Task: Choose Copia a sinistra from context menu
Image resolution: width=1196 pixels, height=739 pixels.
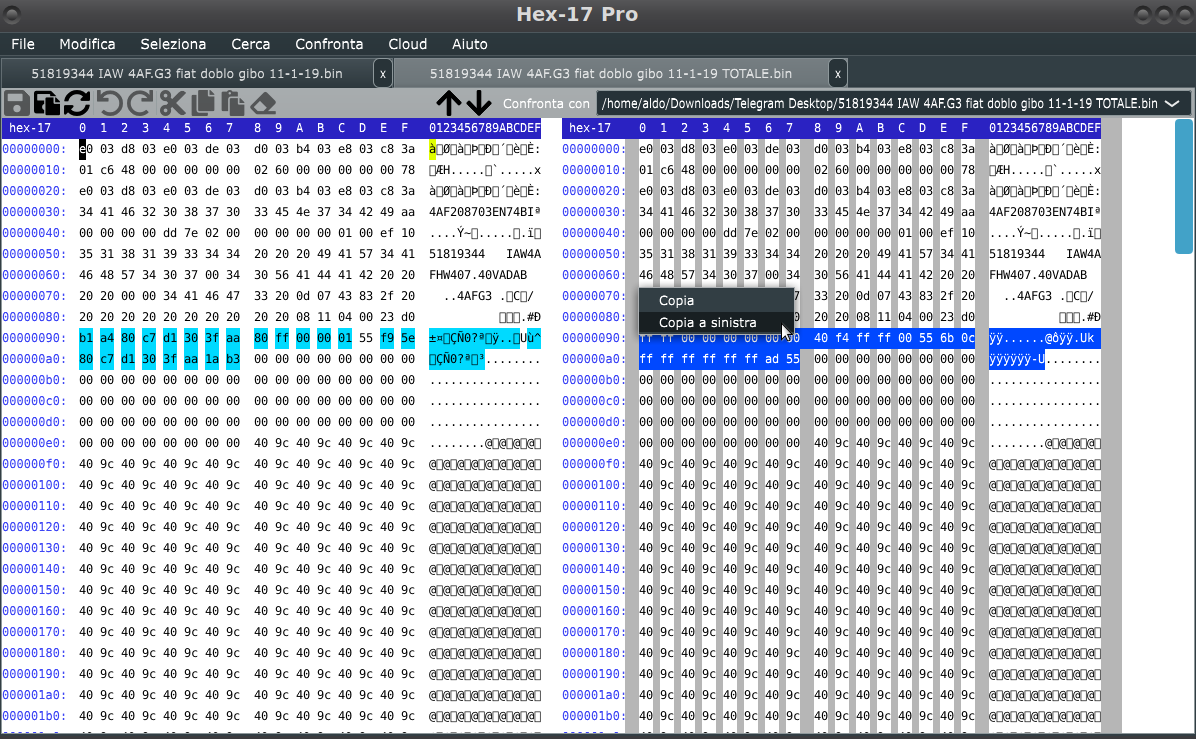Action: [x=707, y=323]
